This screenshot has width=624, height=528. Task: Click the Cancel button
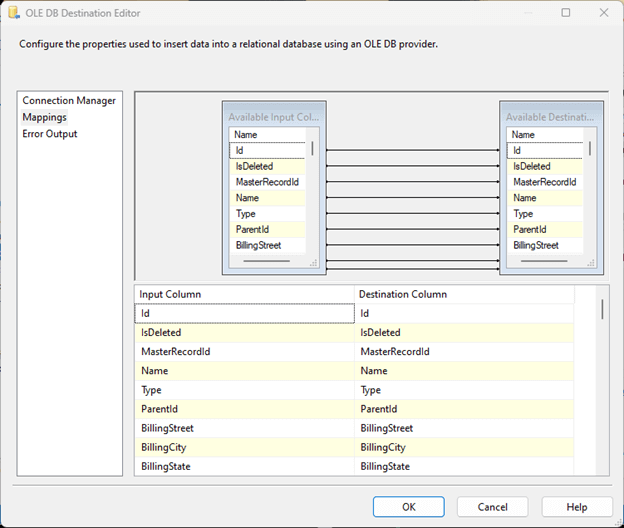tap(492, 507)
